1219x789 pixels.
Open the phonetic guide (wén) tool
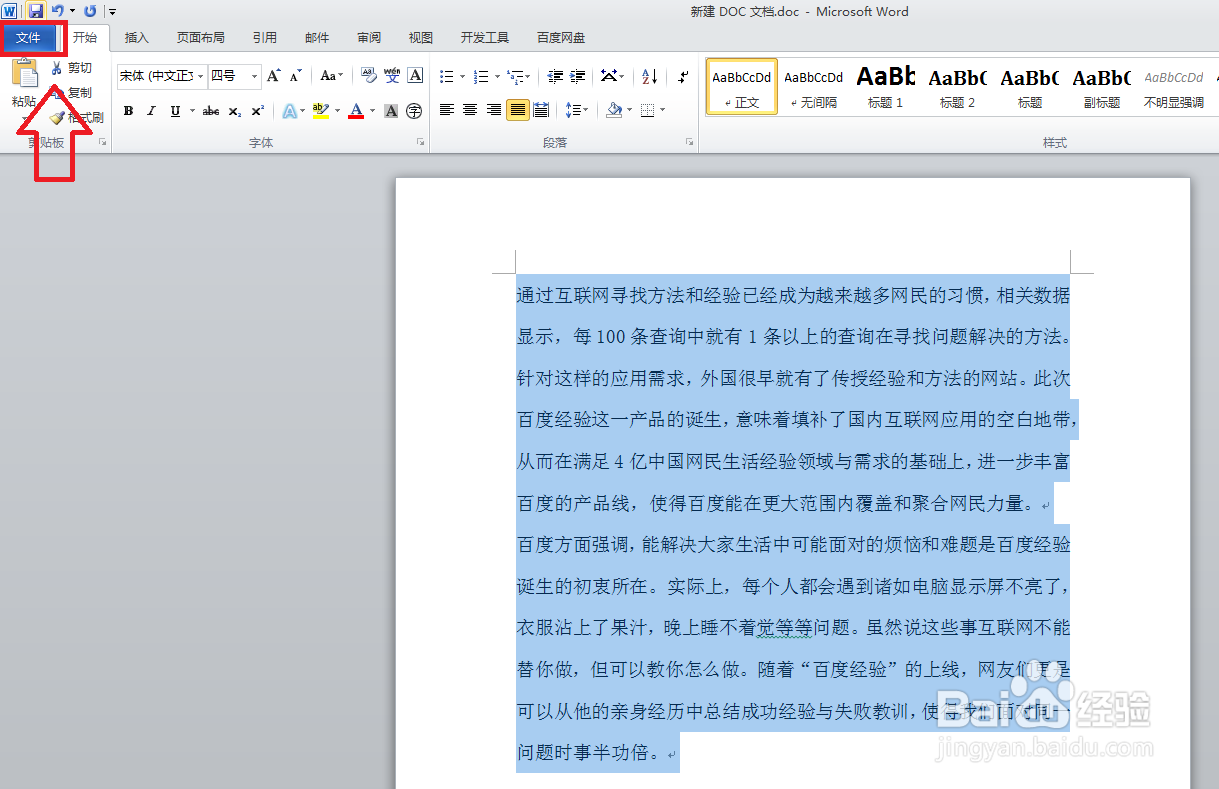392,76
